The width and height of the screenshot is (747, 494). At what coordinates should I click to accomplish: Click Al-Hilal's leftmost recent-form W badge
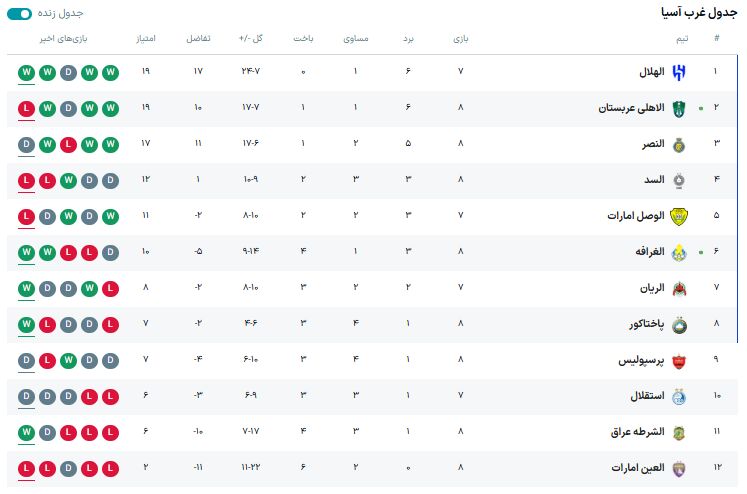point(26,72)
